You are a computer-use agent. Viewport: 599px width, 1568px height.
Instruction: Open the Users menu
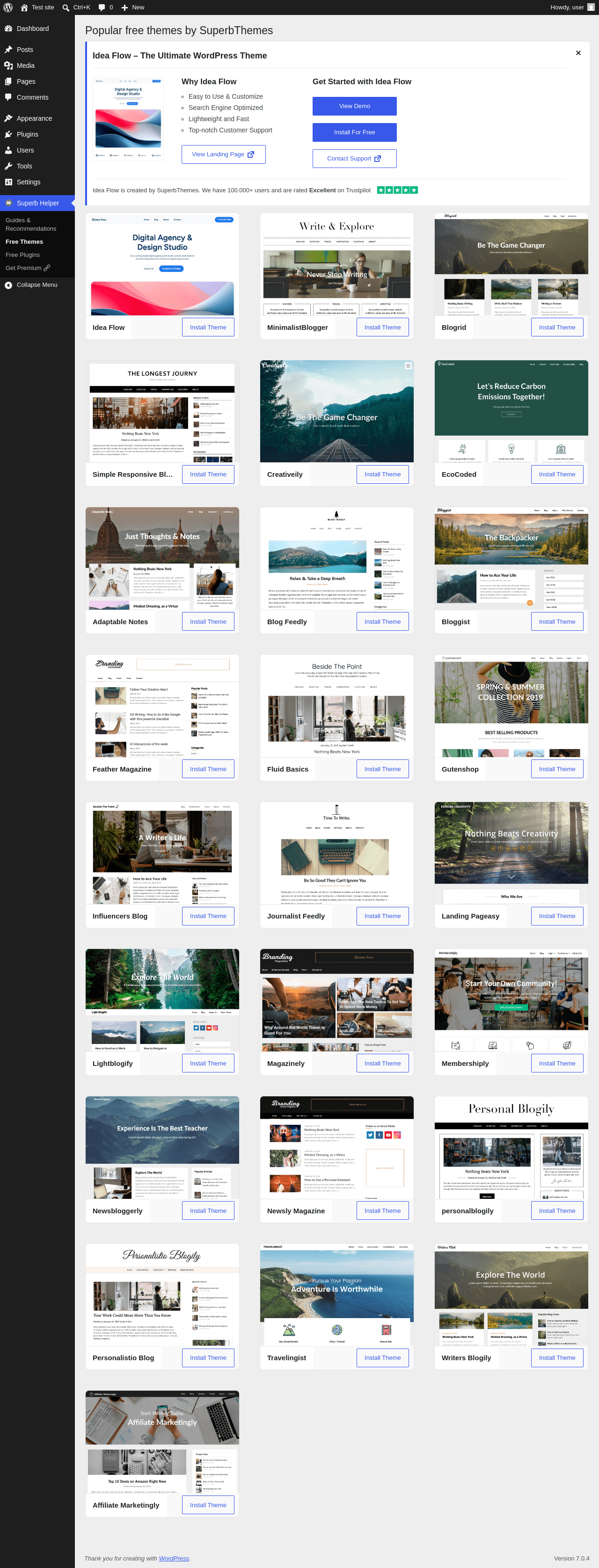tap(37, 150)
